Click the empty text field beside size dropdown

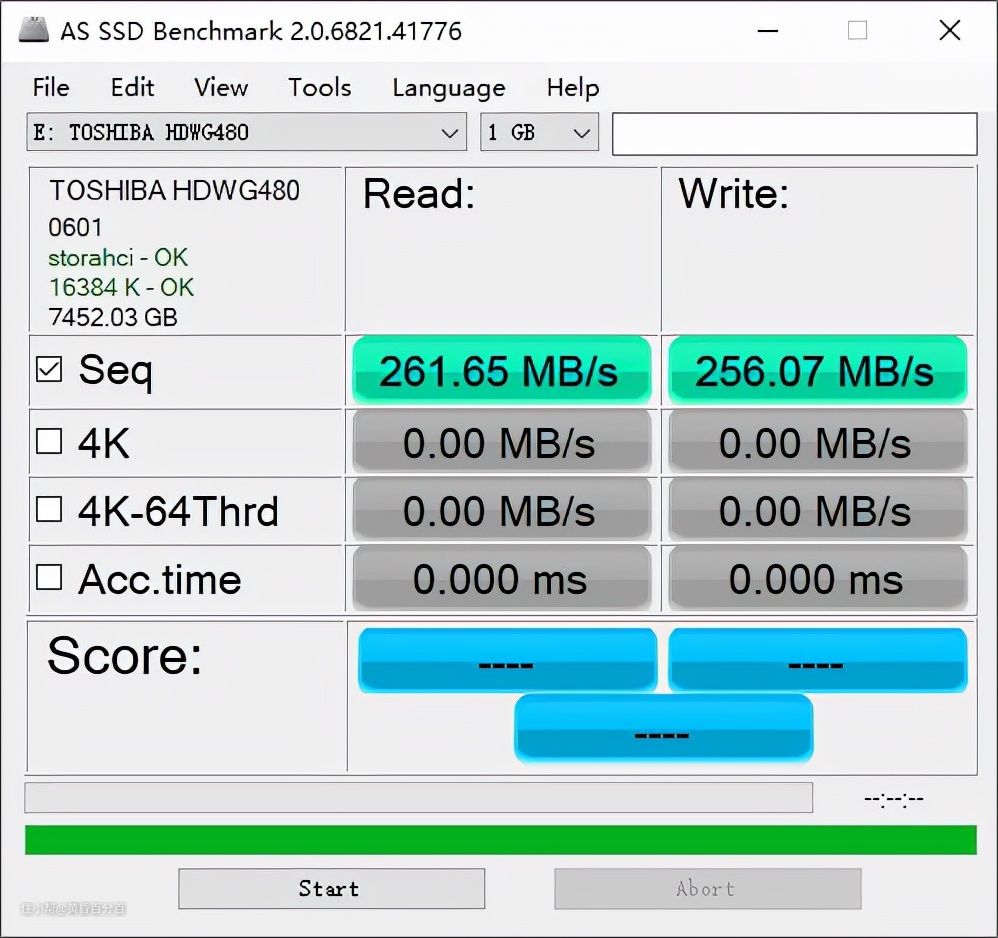tap(794, 134)
